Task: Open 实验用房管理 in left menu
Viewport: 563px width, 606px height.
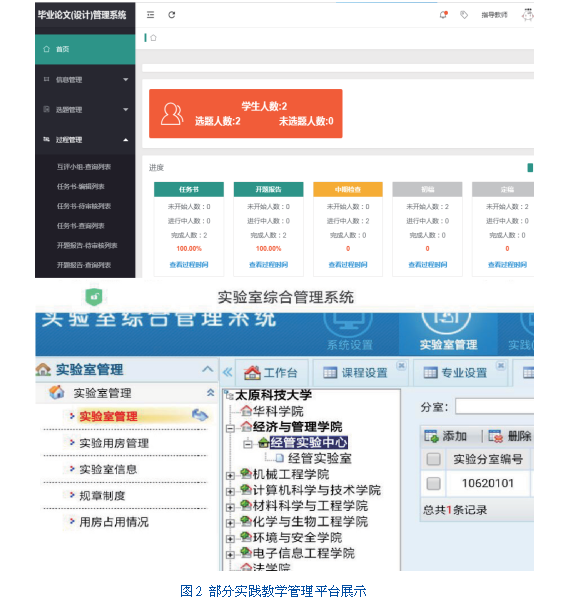Action: pos(114,443)
